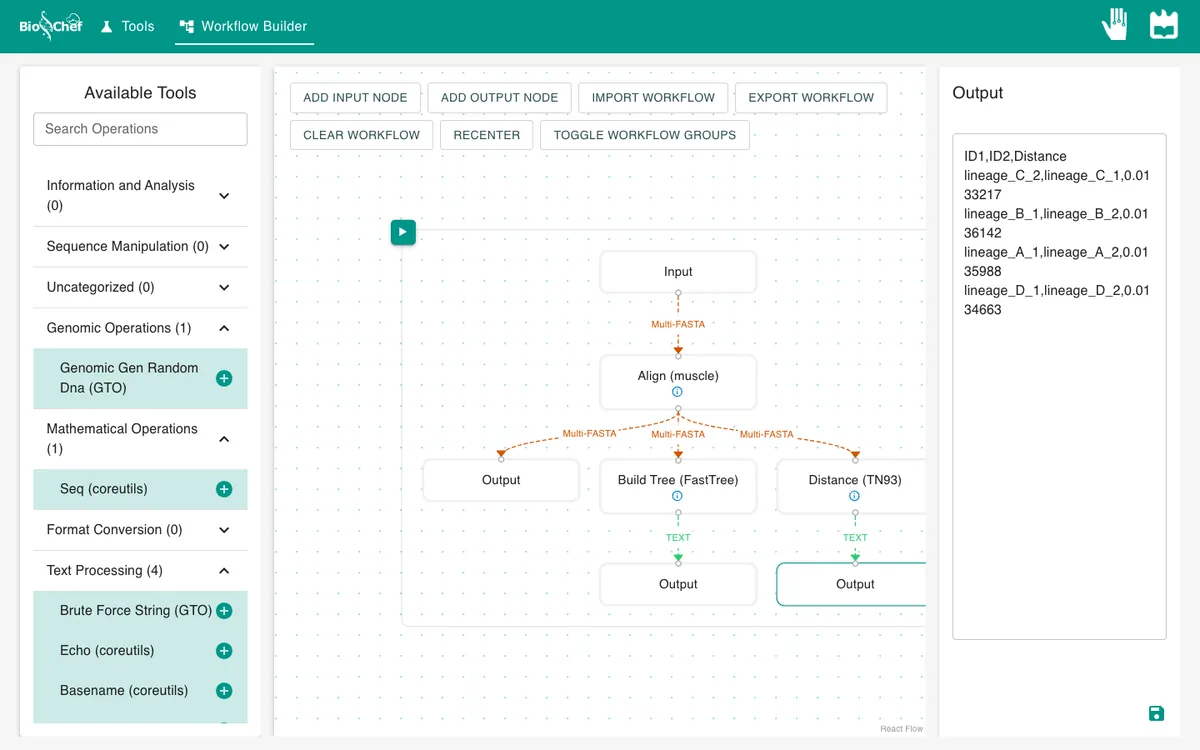1200x750 pixels.
Task: Switch to the Tools tab
Action: coord(127,26)
